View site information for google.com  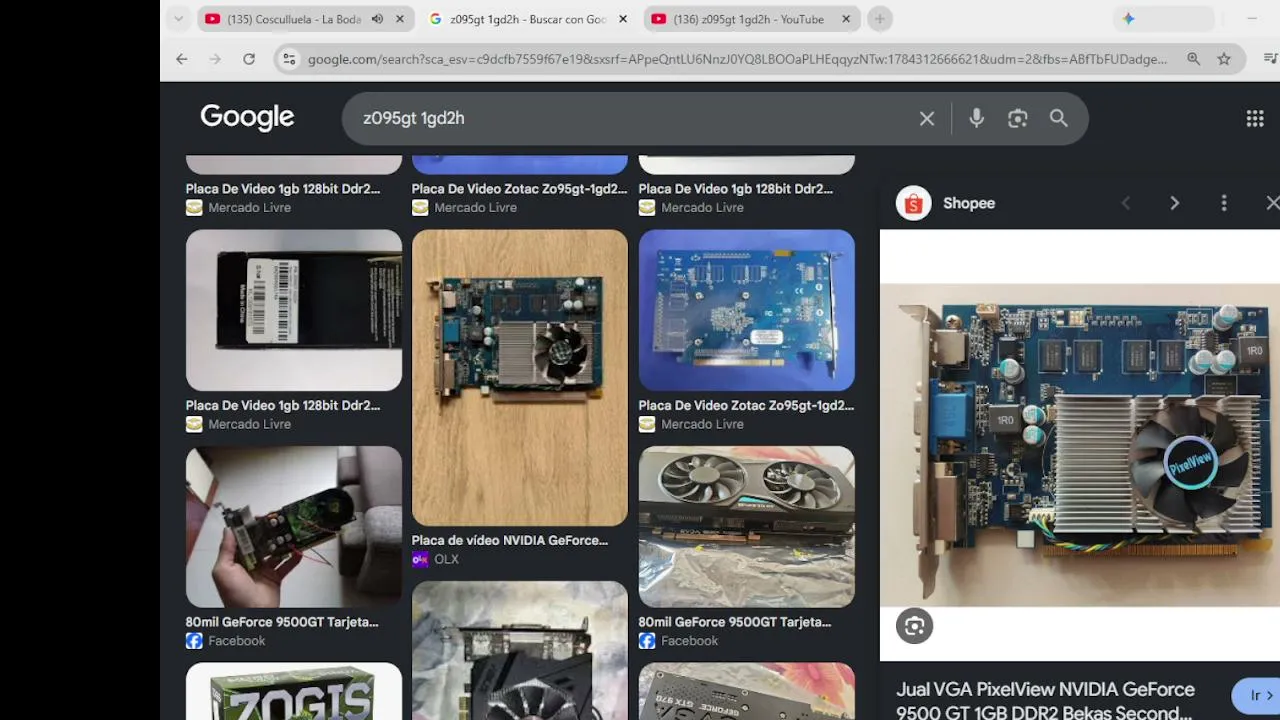(x=289, y=59)
